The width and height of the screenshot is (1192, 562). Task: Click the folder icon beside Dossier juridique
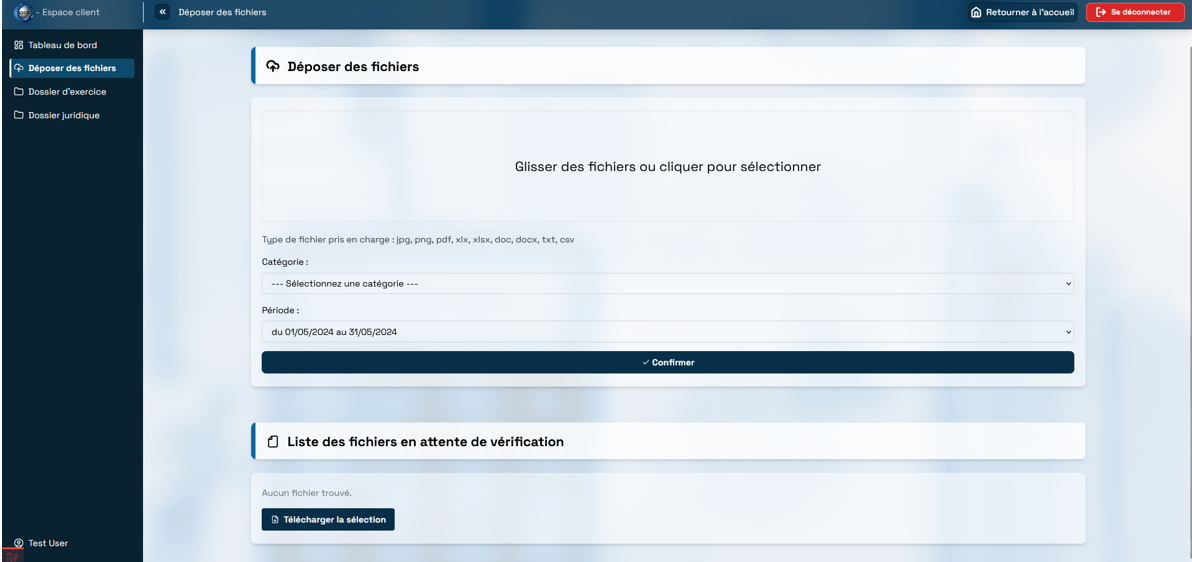[19, 115]
